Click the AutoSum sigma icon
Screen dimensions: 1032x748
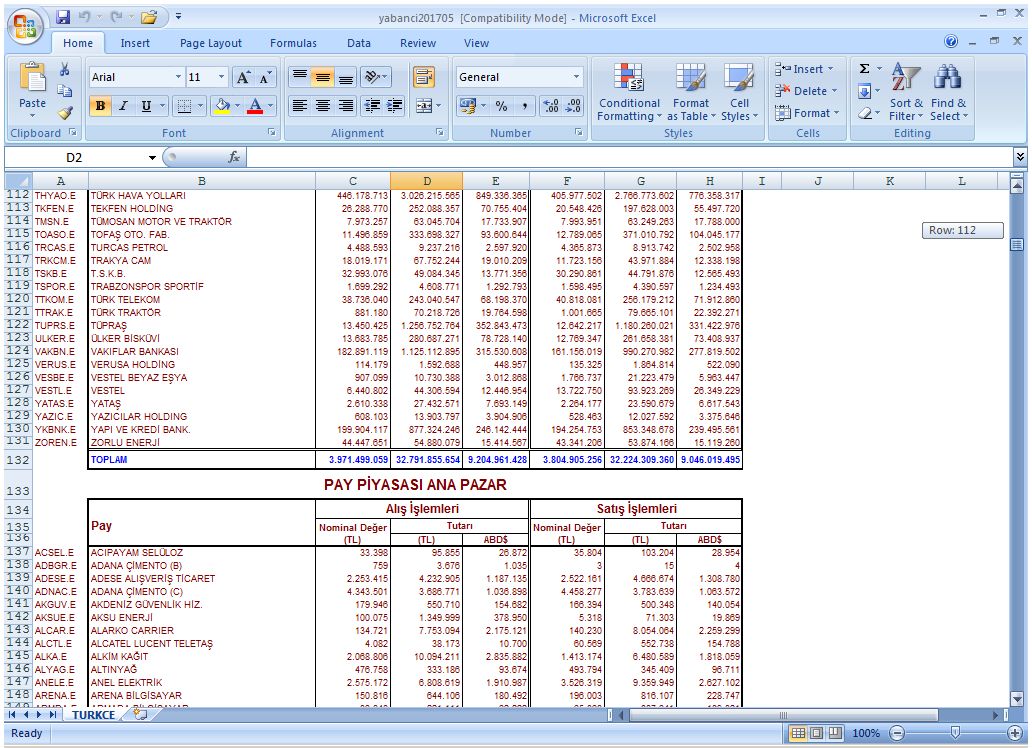click(x=864, y=68)
